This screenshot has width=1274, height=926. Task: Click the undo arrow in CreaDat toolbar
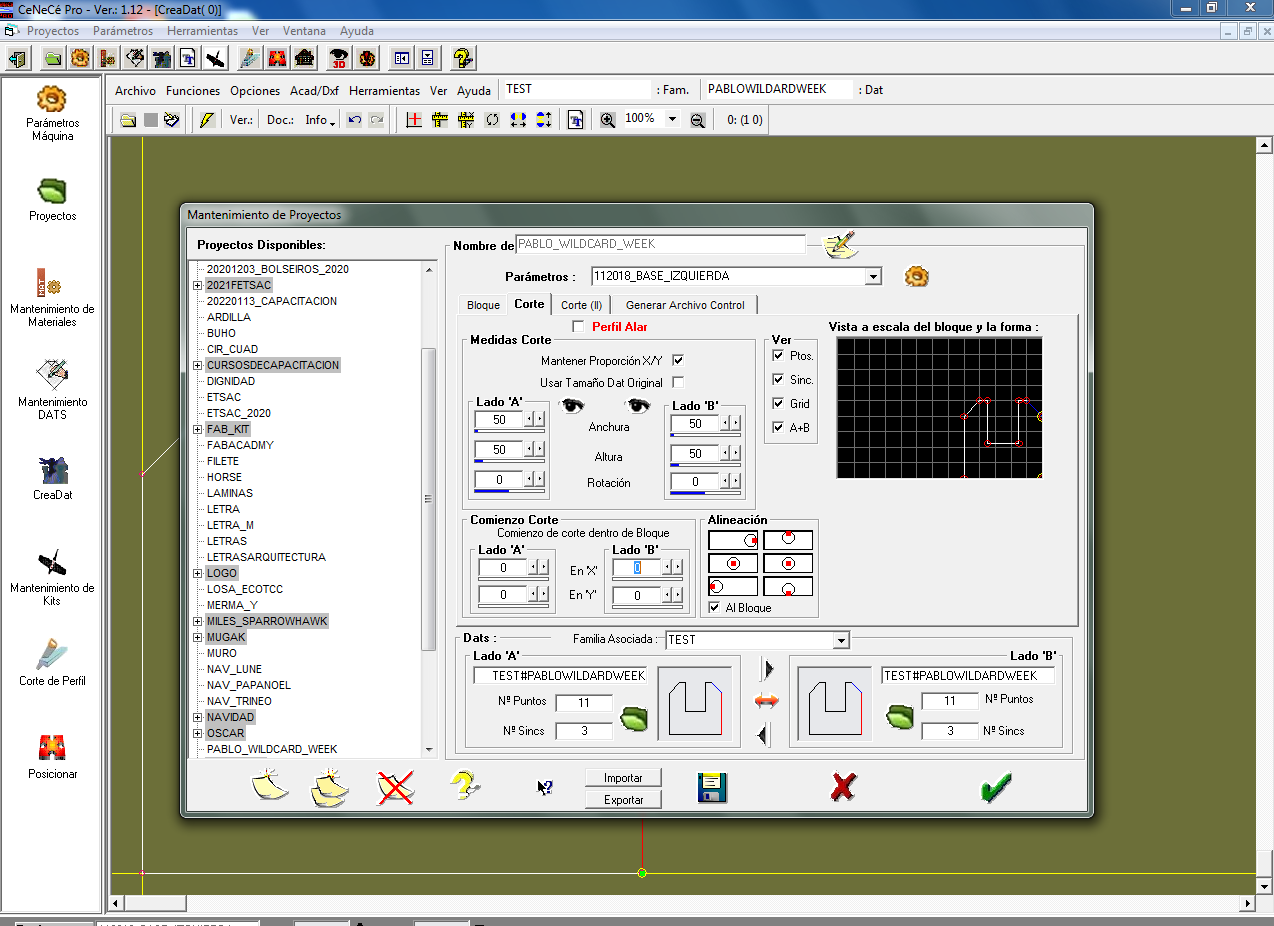[354, 120]
